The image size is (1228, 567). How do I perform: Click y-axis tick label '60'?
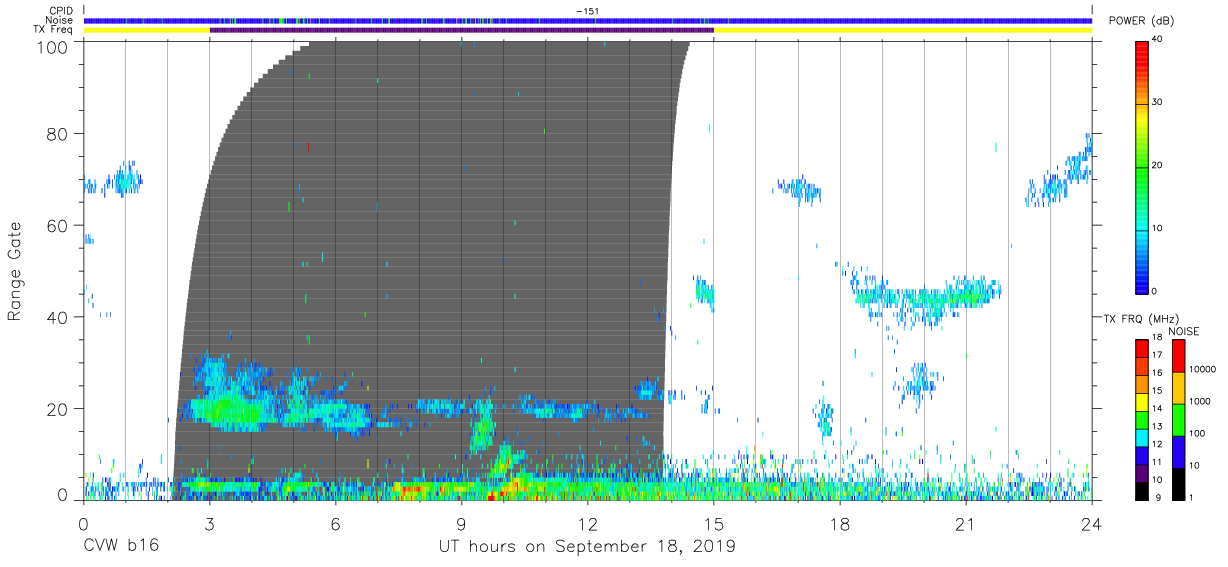(x=58, y=226)
